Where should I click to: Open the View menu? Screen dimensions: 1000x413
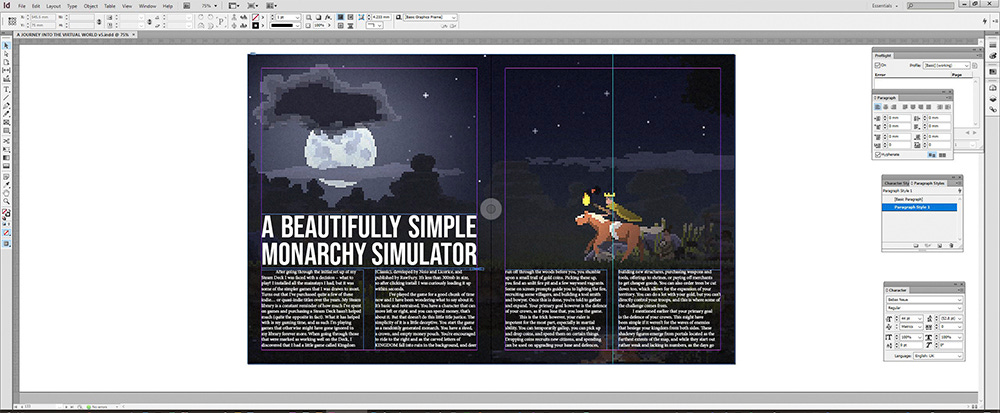click(x=127, y=6)
